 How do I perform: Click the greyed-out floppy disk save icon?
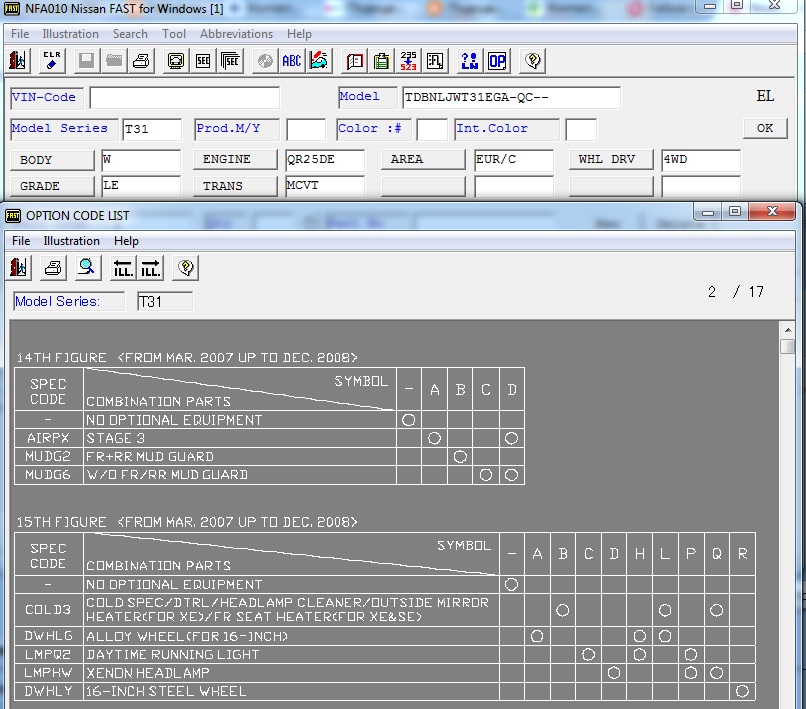(86, 61)
